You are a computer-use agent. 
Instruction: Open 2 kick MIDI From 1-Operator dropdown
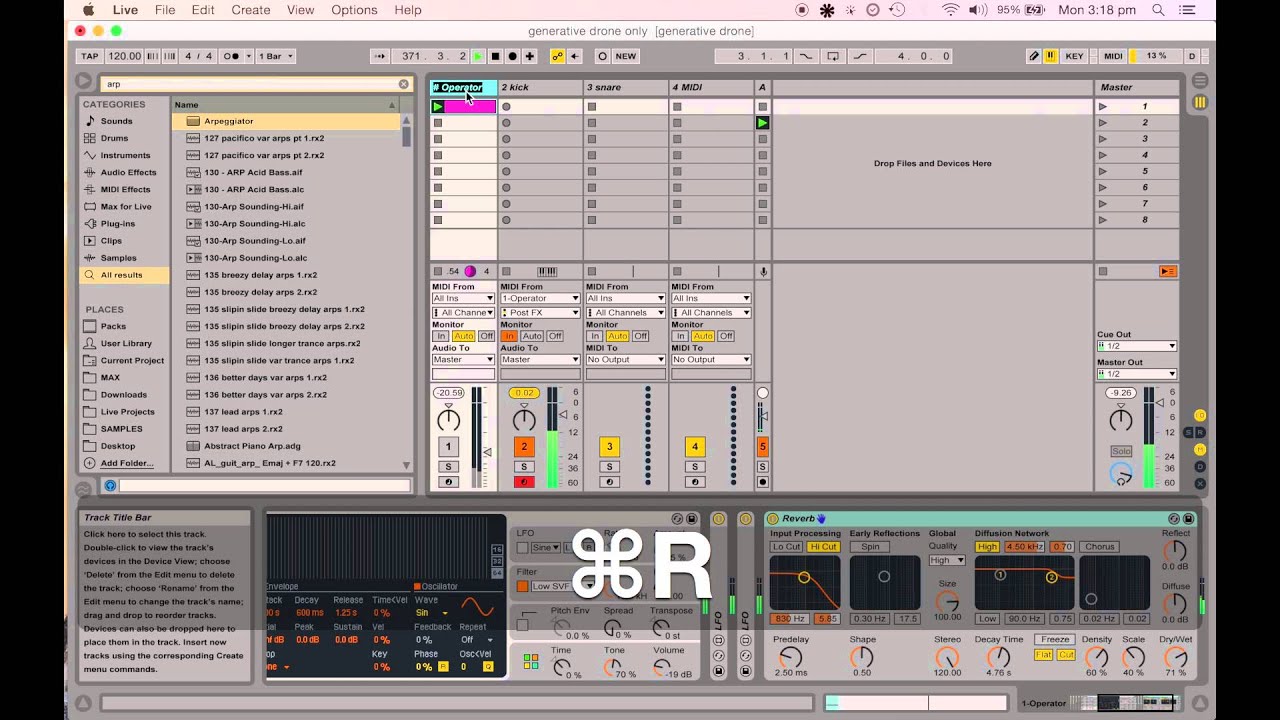540,298
